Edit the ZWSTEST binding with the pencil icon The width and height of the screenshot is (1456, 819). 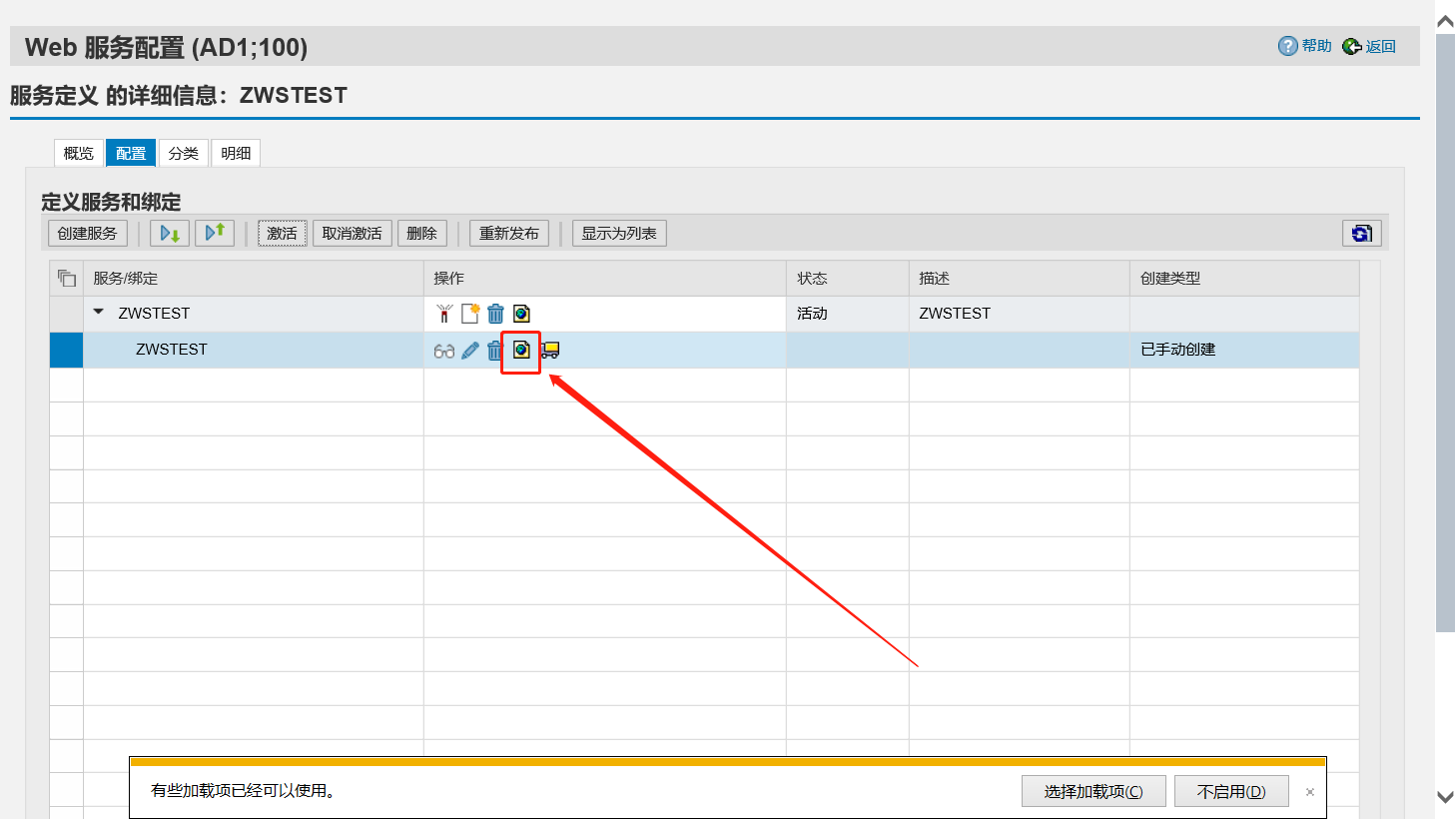click(x=469, y=350)
